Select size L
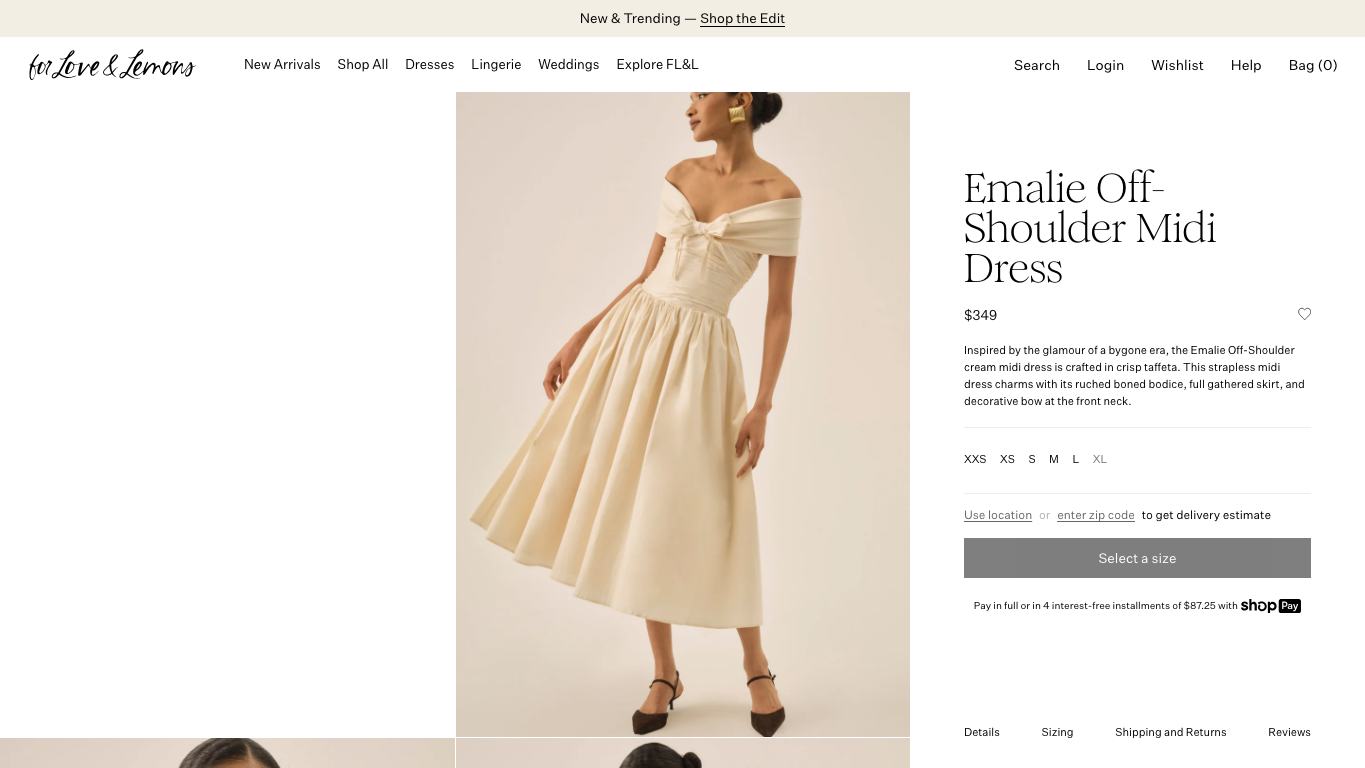The height and width of the screenshot is (768, 1365). [x=1076, y=459]
